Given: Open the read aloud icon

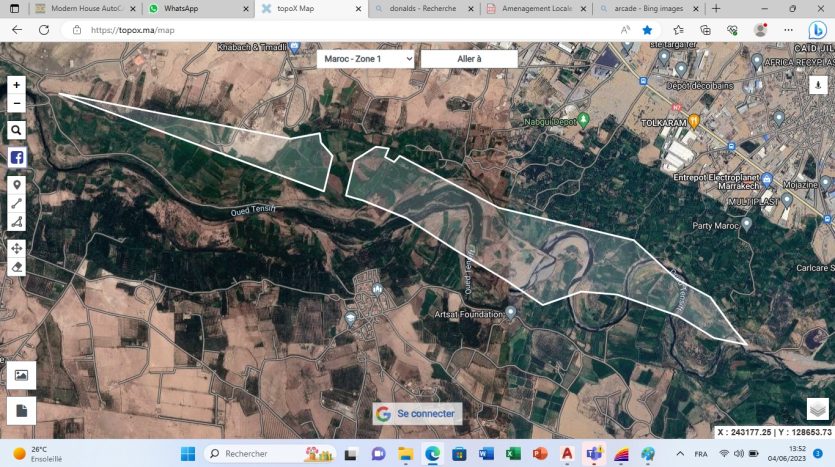Looking at the screenshot, I should pos(625,30).
